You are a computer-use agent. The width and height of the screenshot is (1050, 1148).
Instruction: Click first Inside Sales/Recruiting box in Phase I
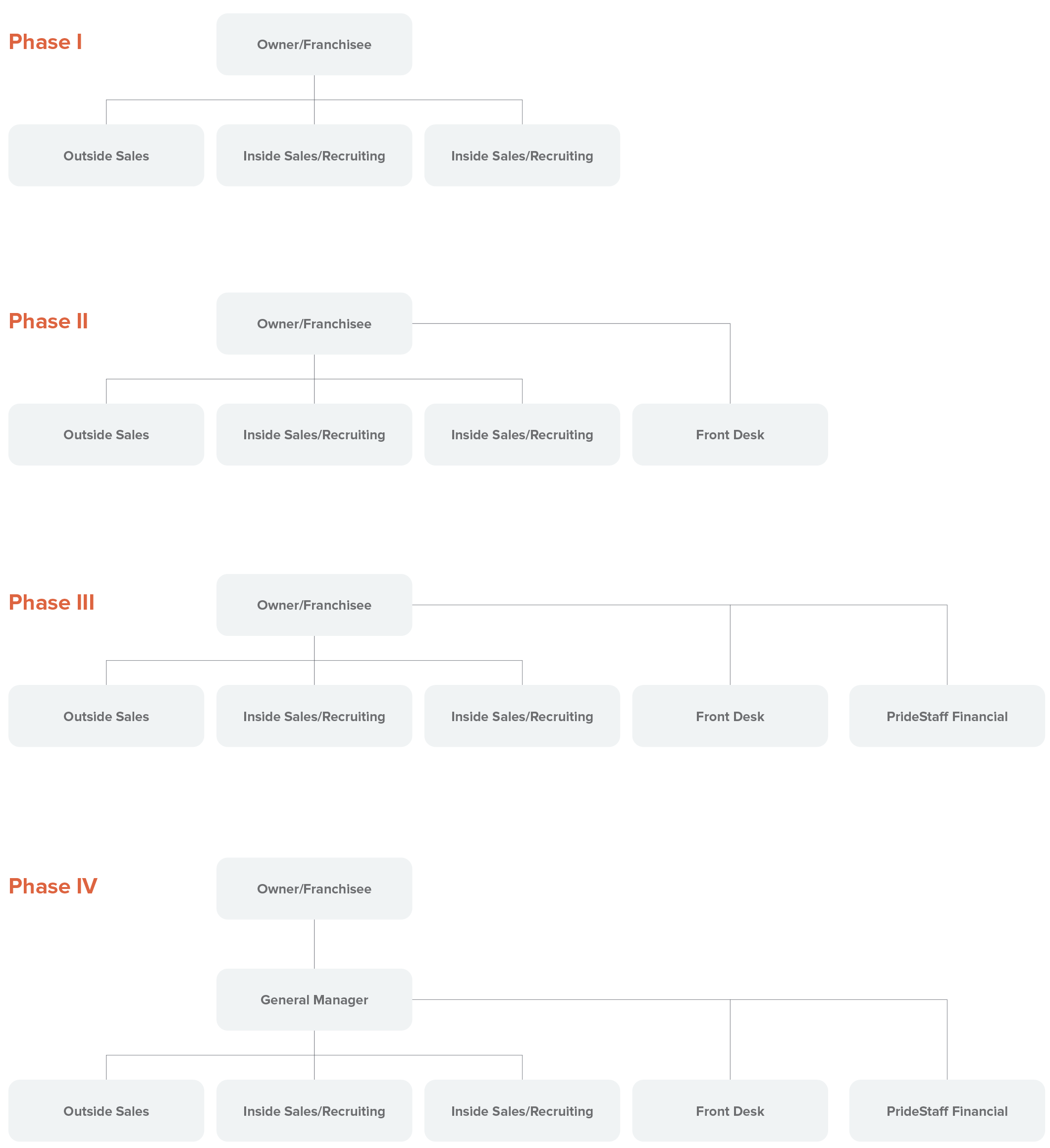pos(314,156)
